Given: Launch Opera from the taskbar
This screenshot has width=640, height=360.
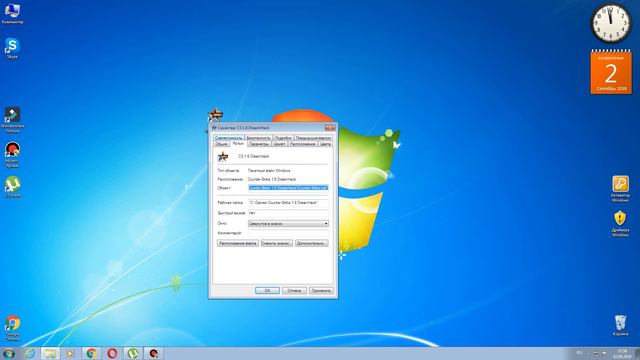Looking at the screenshot, I should point(112,353).
